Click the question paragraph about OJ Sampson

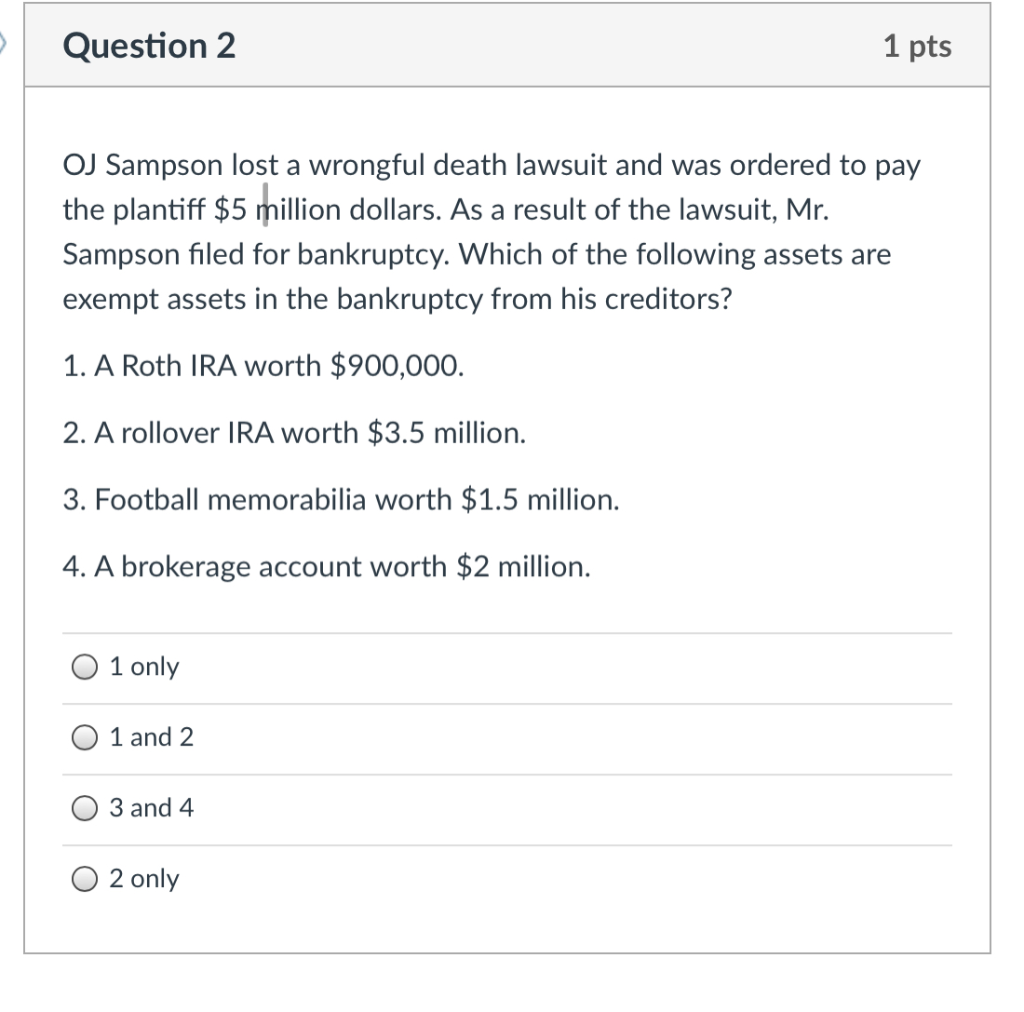click(490, 232)
